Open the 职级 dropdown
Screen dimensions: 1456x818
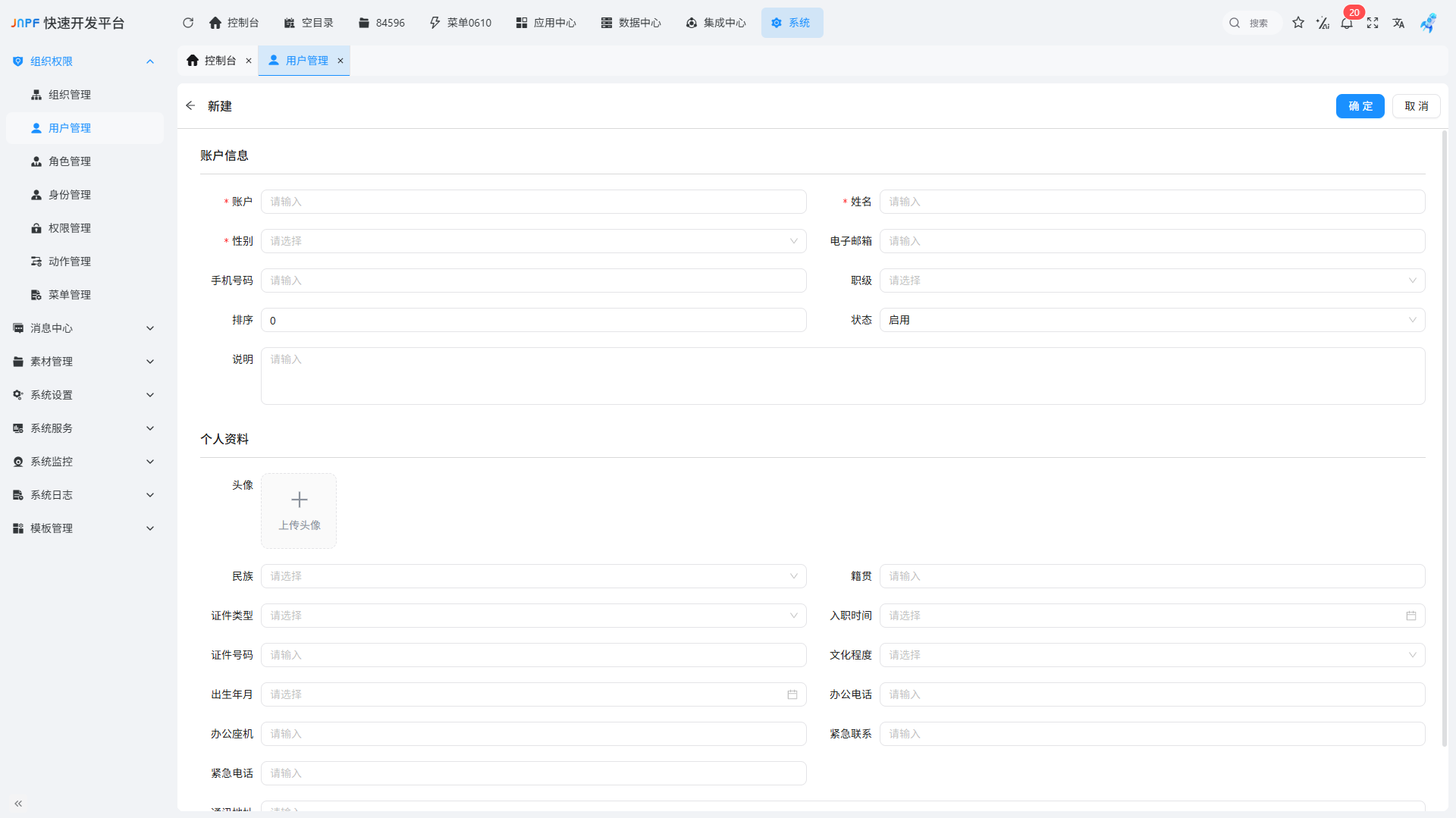click(x=1151, y=281)
